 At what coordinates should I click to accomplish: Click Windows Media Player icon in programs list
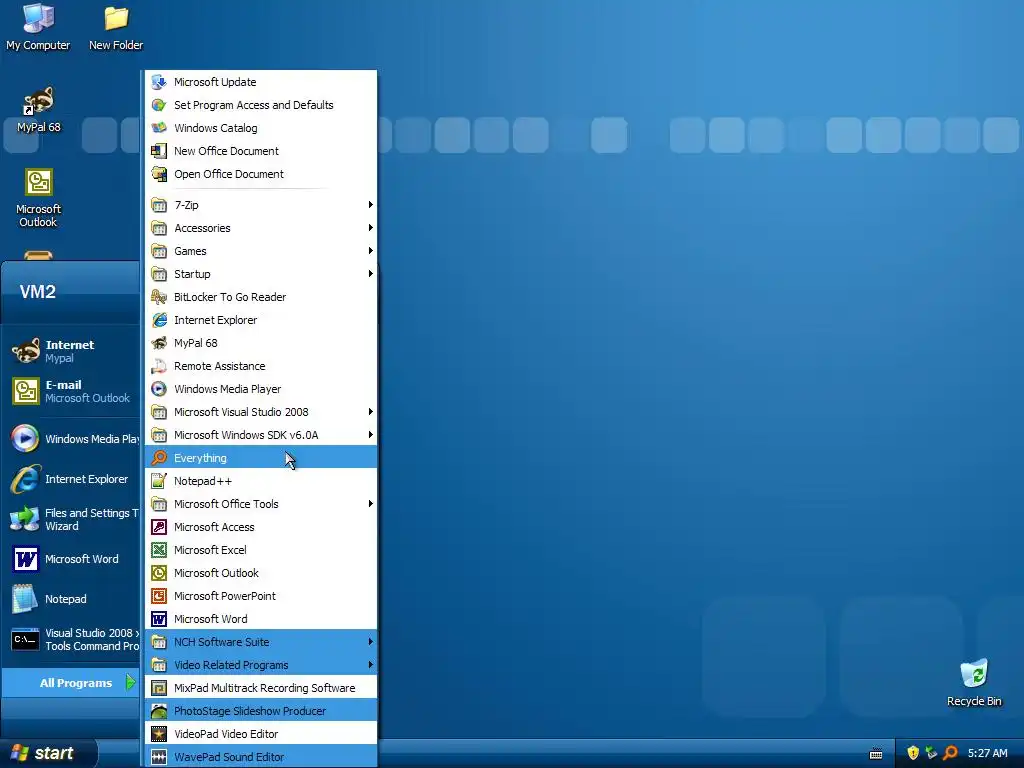pos(159,389)
